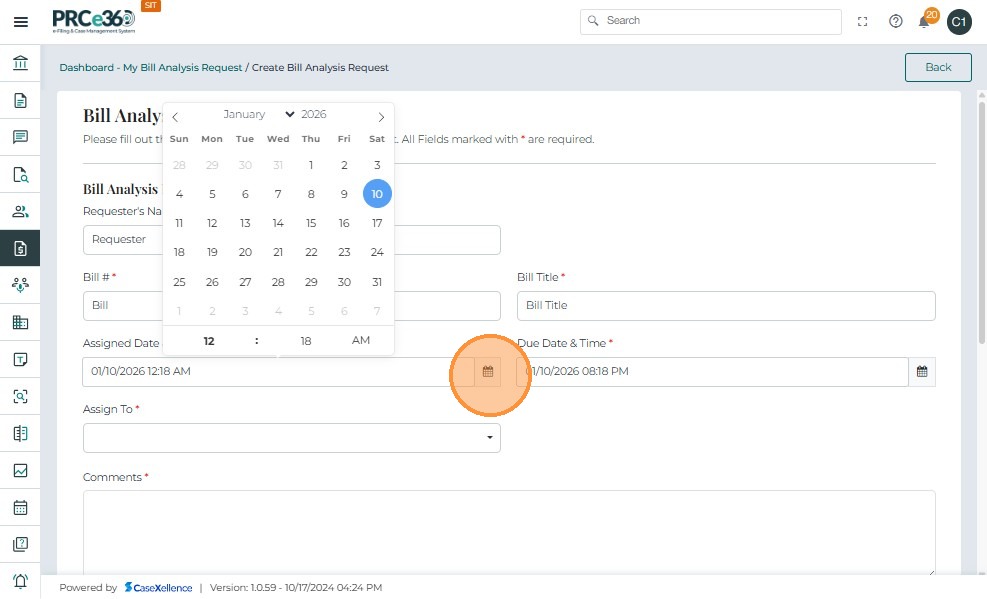Viewport: 987px width, 599px height.
Task: Expand the month dropdown showing January
Action: [x=259, y=115]
